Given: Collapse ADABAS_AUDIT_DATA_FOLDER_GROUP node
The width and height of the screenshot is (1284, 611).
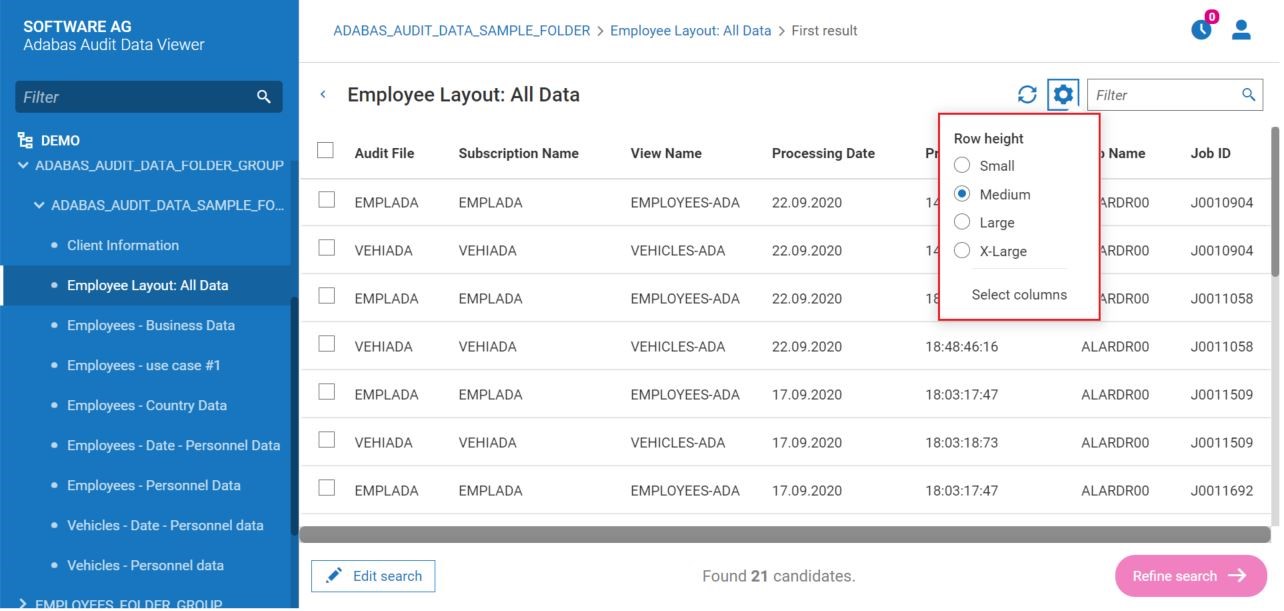Looking at the screenshot, I should point(23,165).
